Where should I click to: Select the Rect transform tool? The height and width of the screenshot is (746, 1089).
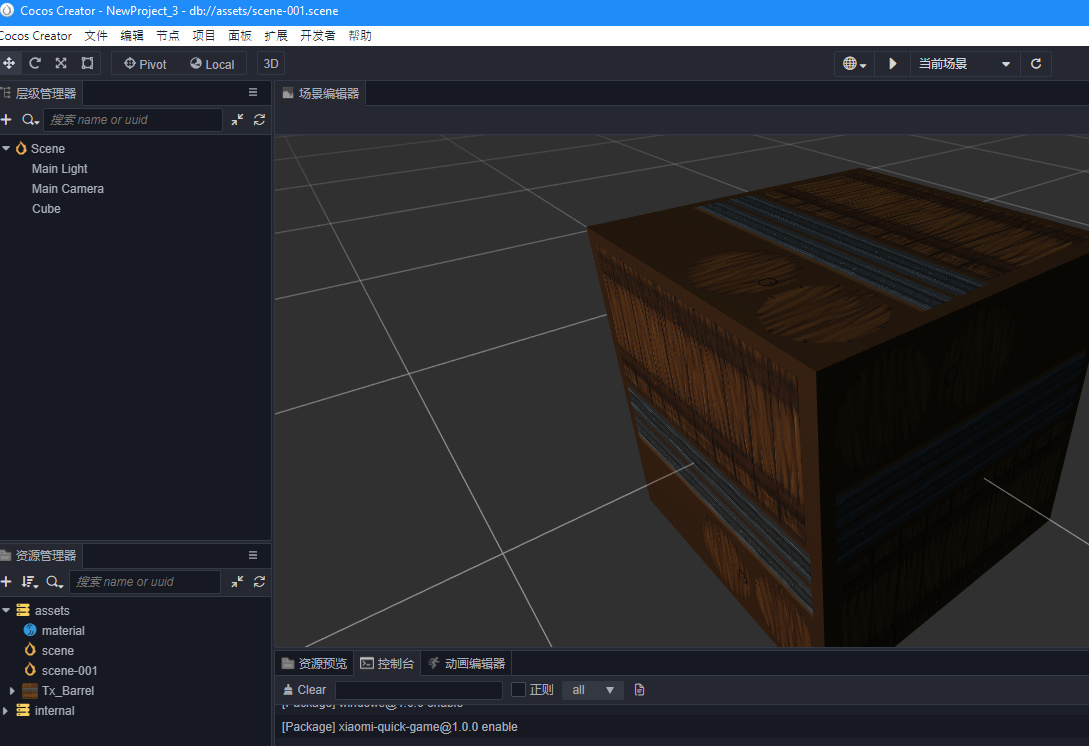[87, 64]
